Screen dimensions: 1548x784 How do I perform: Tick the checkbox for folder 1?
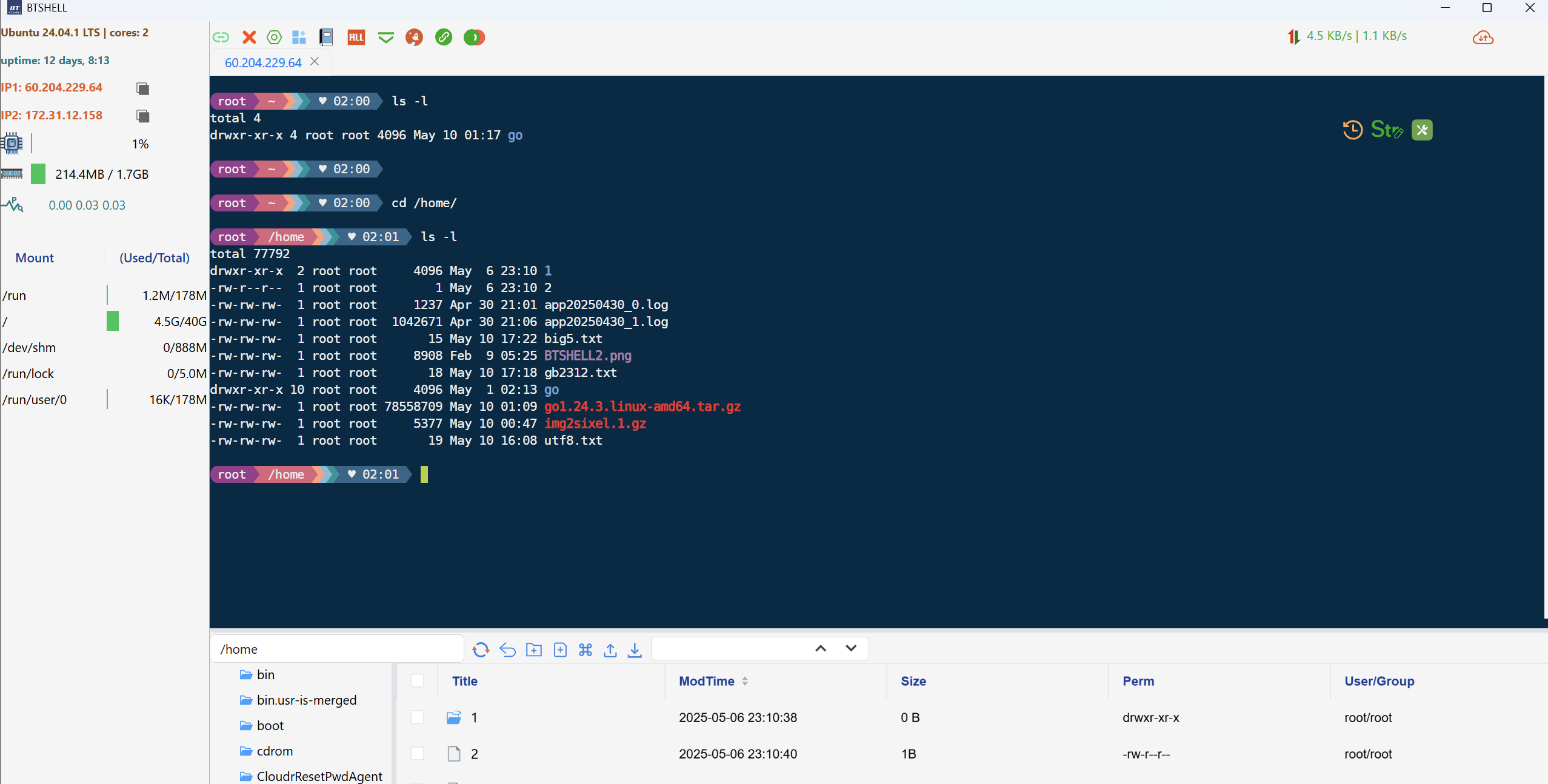(x=417, y=717)
